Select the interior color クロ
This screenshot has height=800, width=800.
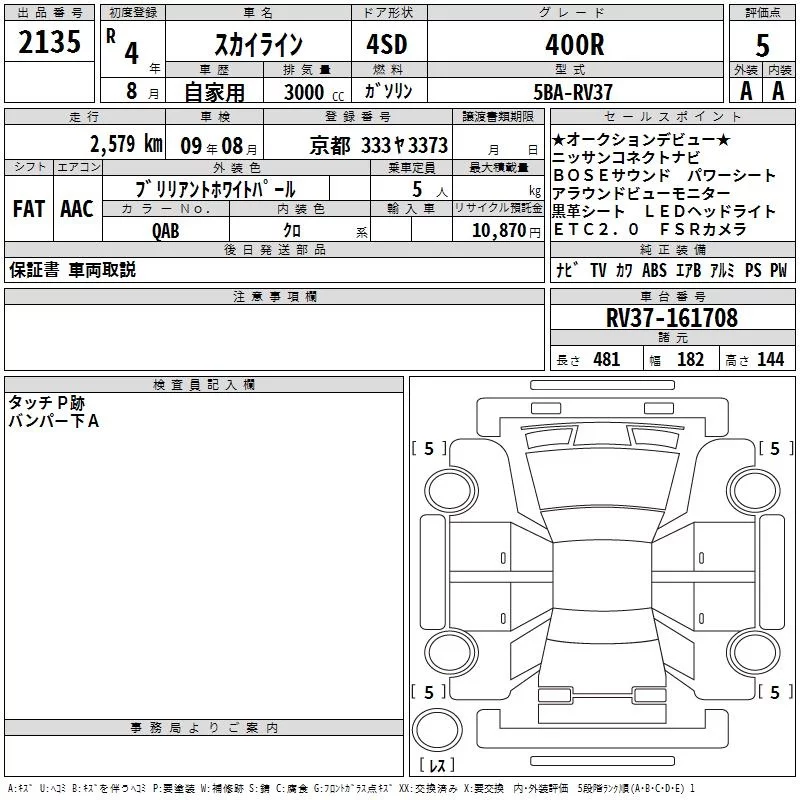pyautogui.click(x=292, y=231)
